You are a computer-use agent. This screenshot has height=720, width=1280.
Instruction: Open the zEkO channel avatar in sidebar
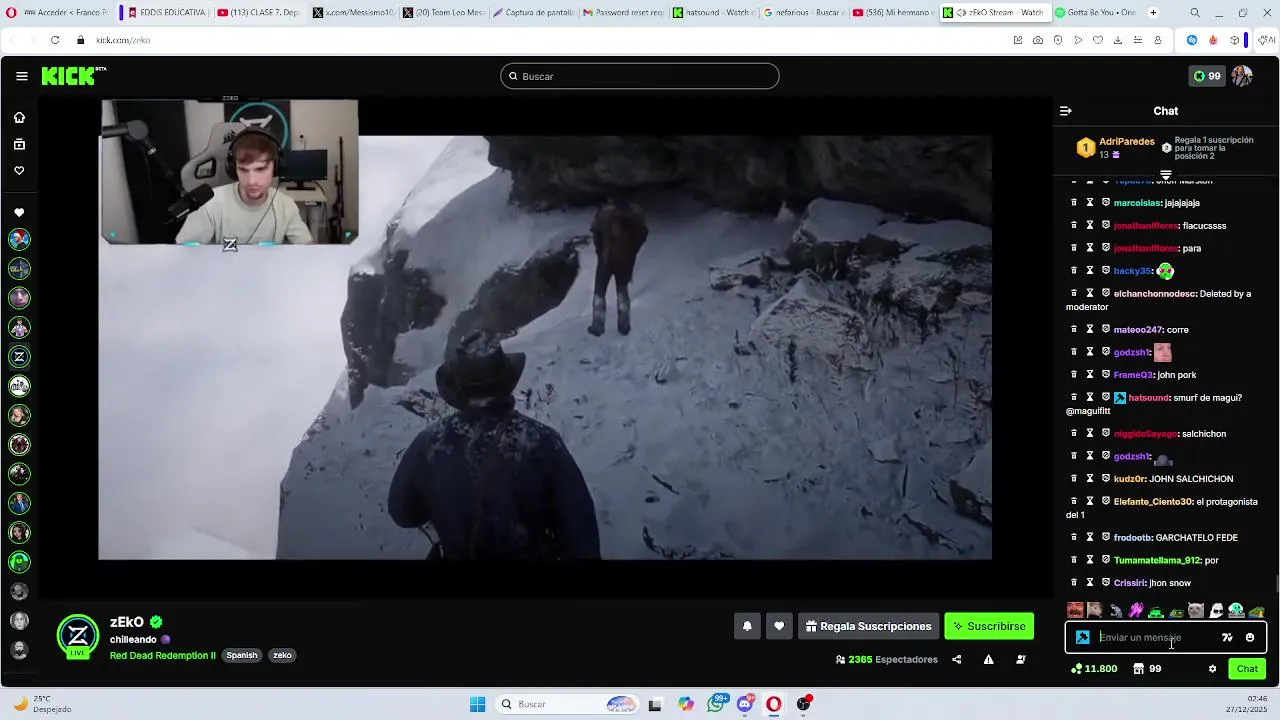tap(19, 356)
